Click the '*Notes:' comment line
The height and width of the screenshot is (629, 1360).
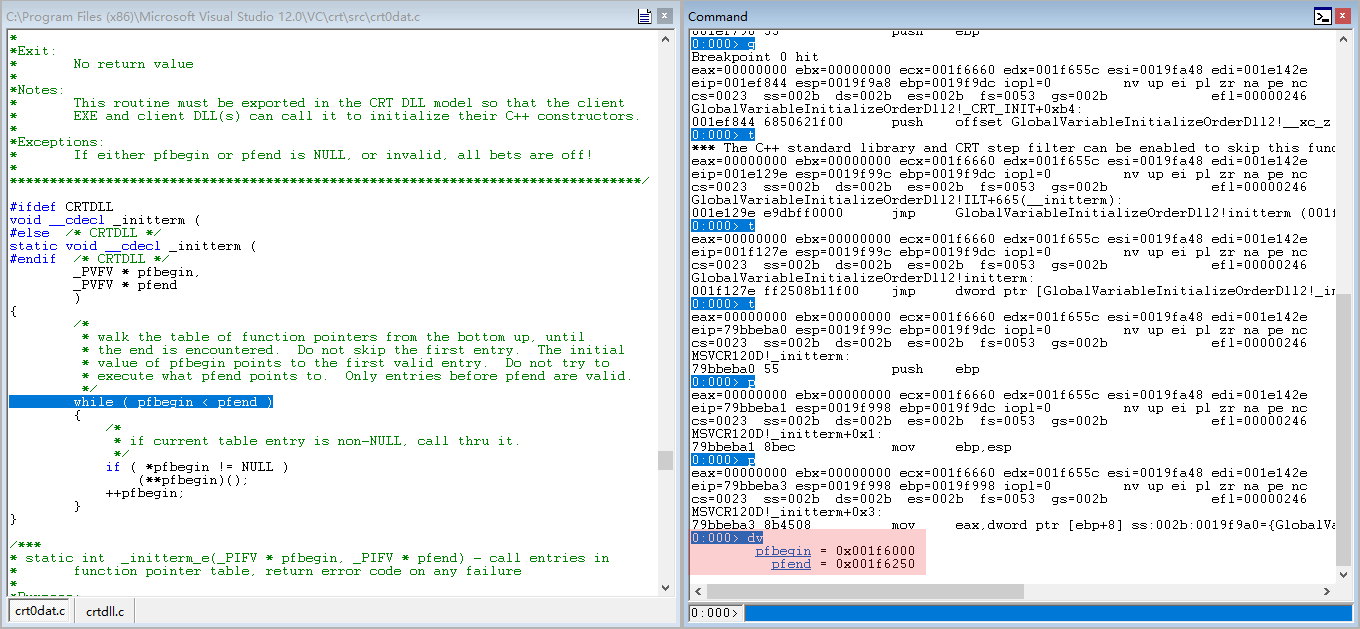click(37, 90)
